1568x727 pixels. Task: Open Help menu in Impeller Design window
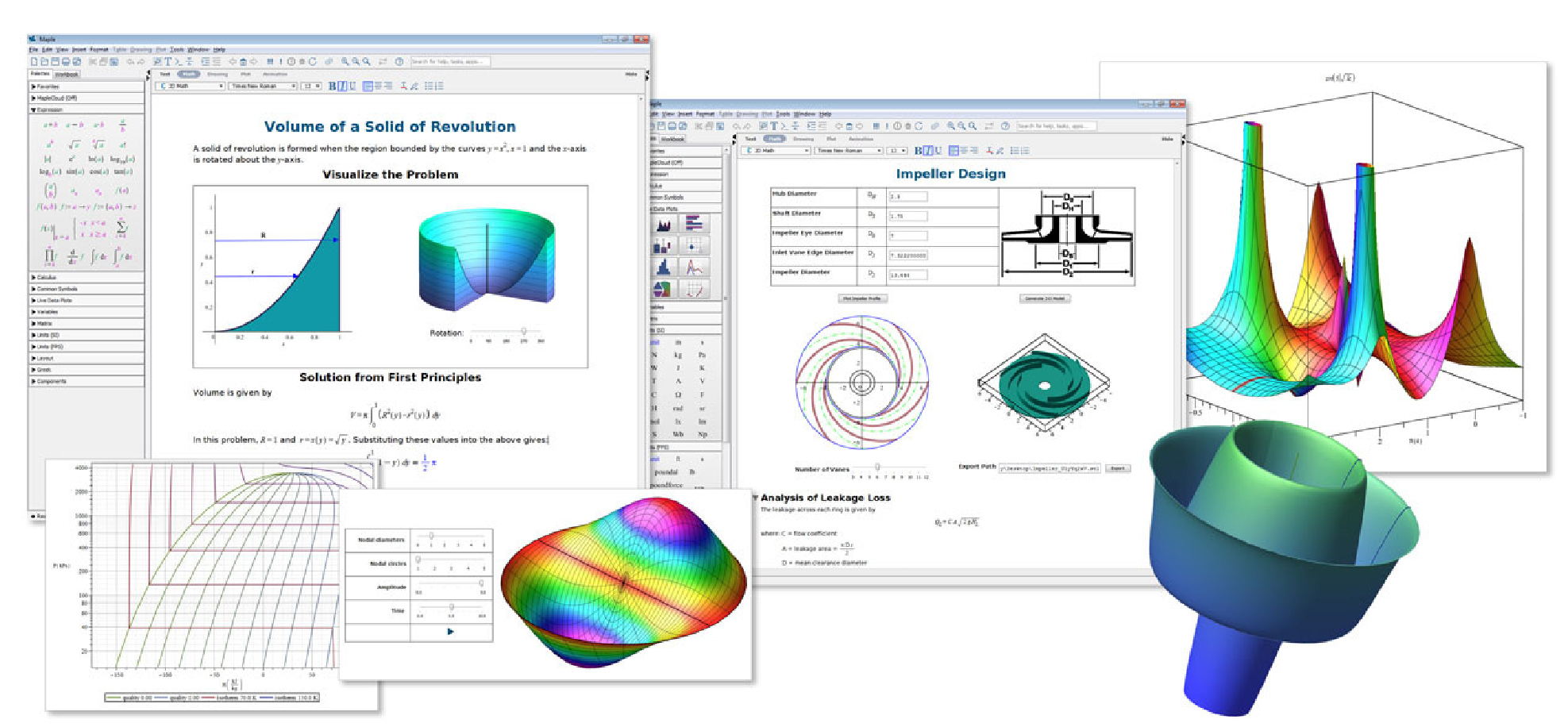point(825,114)
